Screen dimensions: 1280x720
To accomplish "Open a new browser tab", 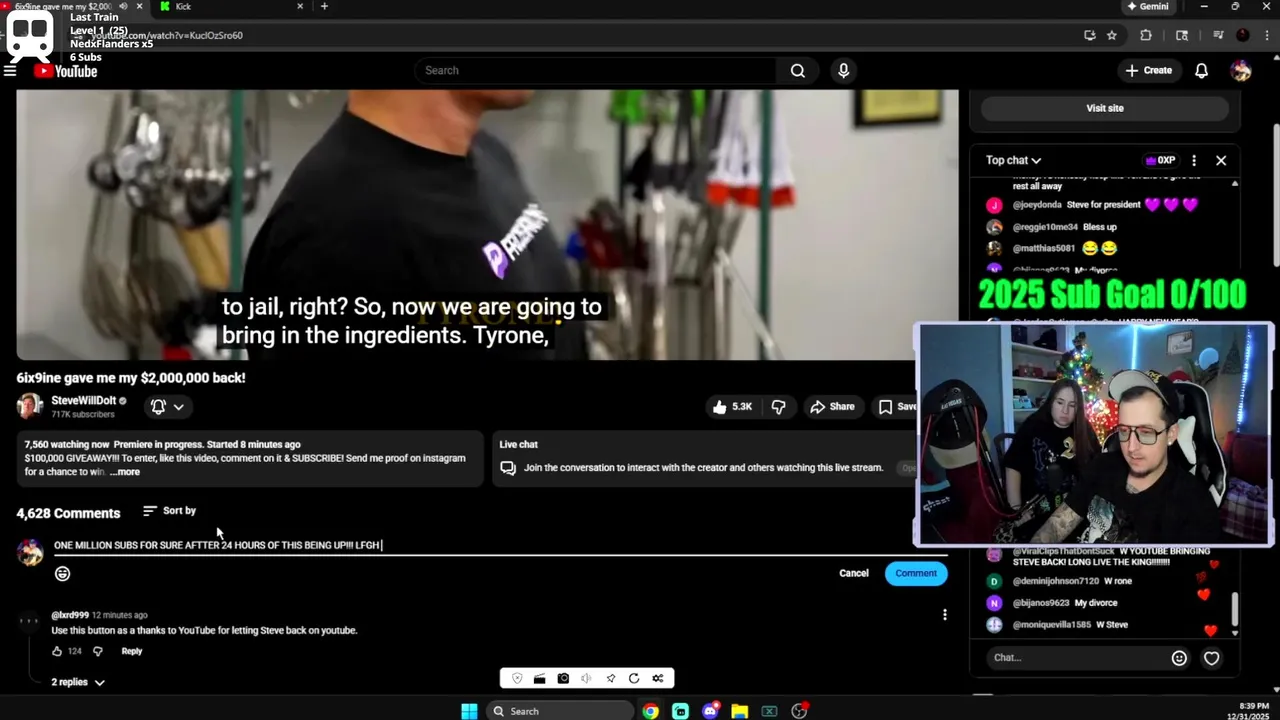I will click(324, 6).
